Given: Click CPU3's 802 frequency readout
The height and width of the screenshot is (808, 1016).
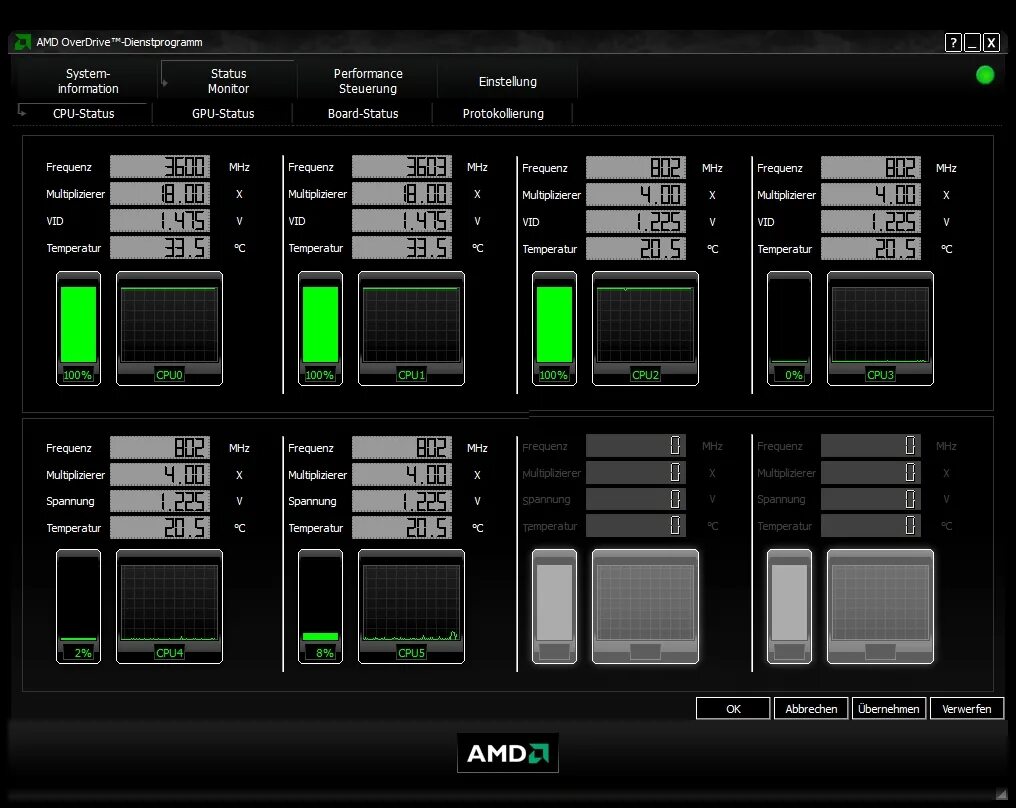Looking at the screenshot, I should [871, 168].
